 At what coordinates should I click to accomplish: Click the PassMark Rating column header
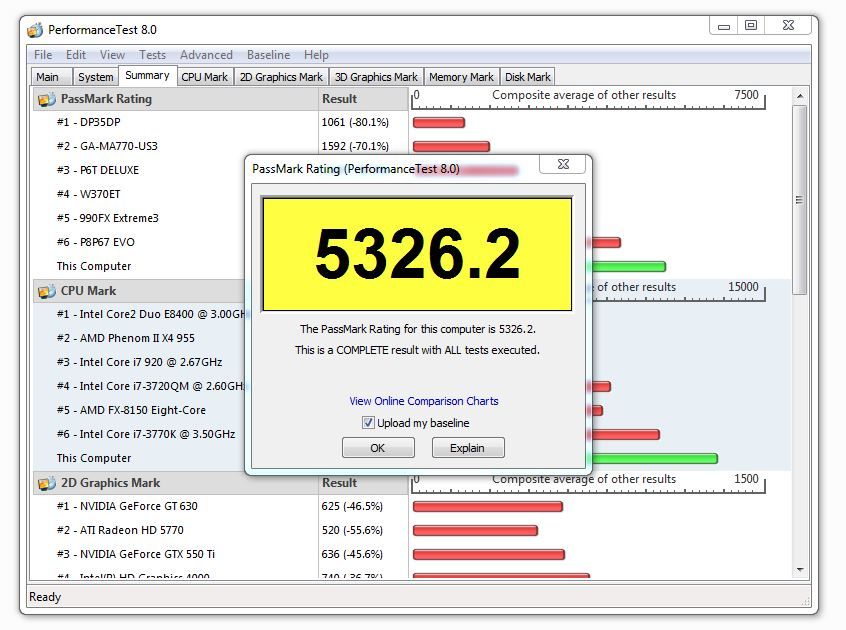(176, 99)
